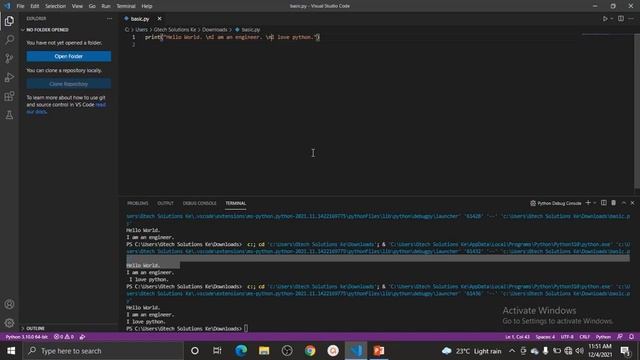Open the feedback icon in status bar
Viewport: 640px width, 360px height.
coord(620,337)
